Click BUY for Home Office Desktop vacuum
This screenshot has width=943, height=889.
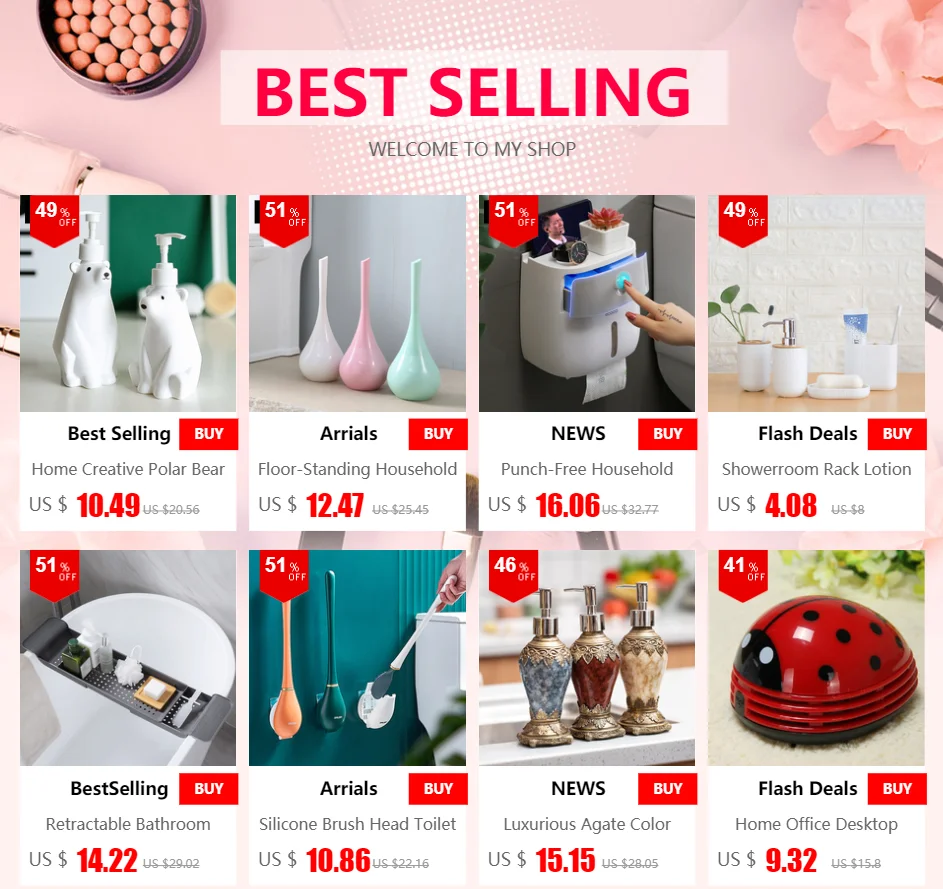pos(897,789)
